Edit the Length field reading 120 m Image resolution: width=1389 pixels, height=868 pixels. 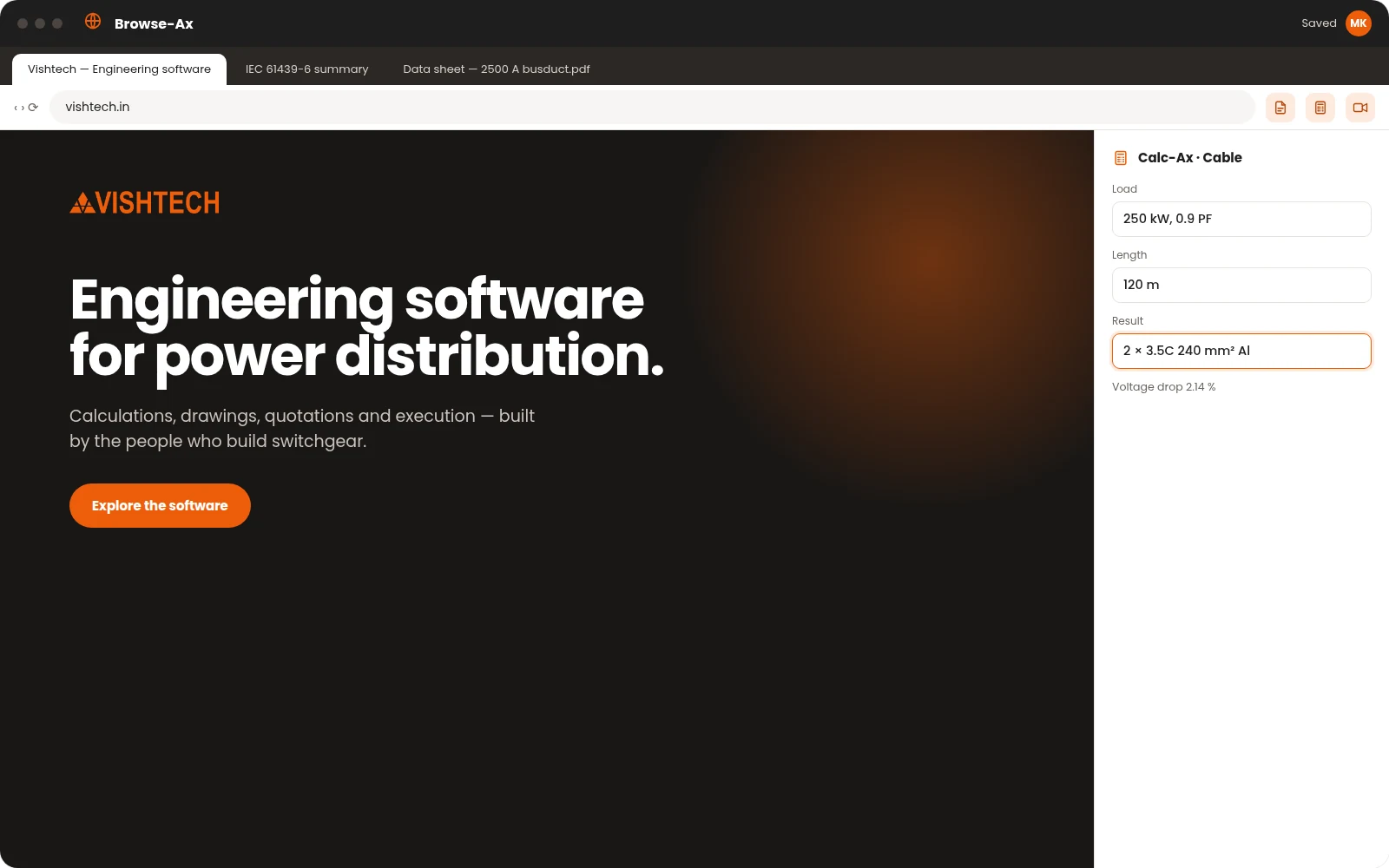point(1241,285)
